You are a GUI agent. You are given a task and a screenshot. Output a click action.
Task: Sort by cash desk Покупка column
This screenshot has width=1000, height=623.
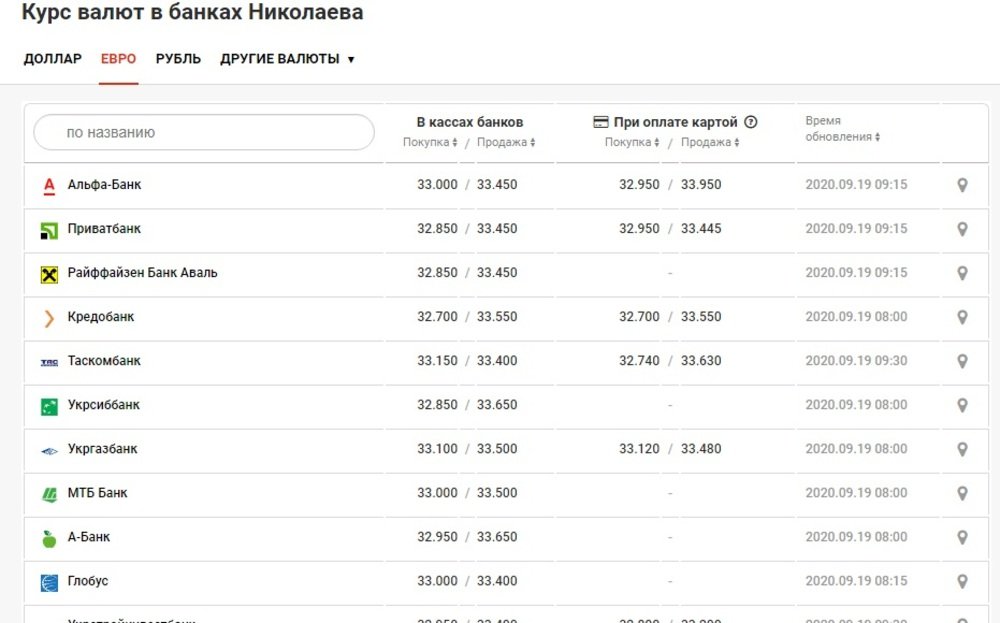click(x=430, y=142)
